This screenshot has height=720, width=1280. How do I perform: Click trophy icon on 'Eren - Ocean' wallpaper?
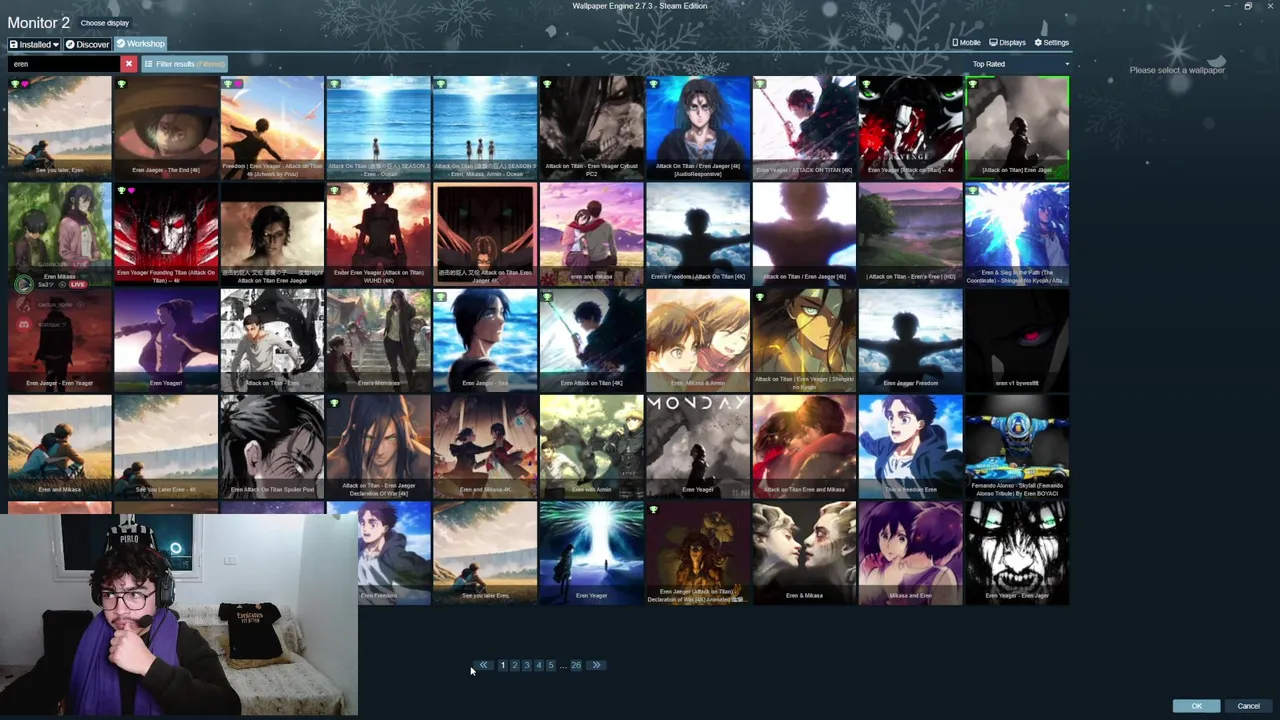coord(334,84)
